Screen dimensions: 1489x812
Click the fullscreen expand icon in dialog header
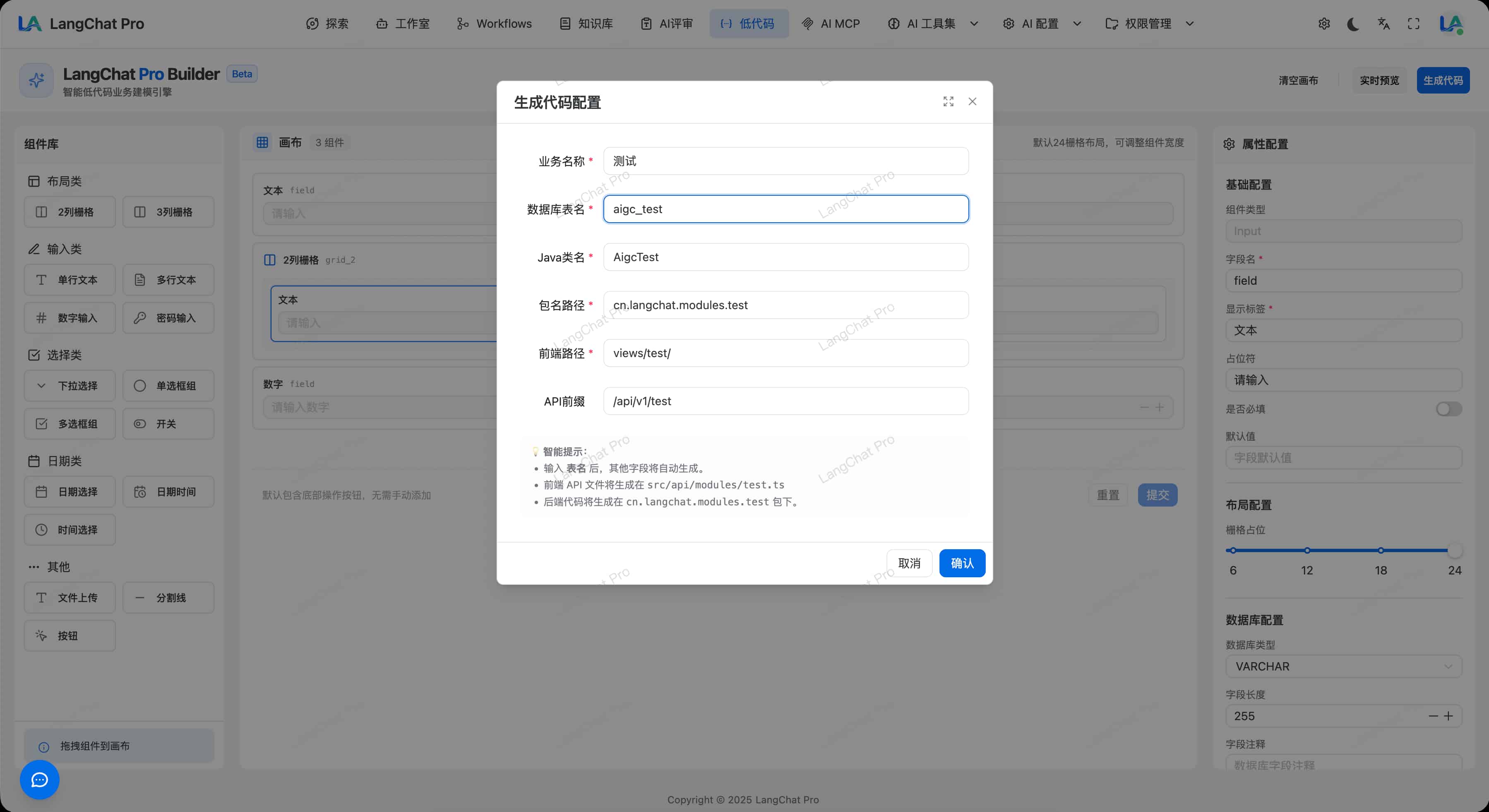pyautogui.click(x=948, y=102)
